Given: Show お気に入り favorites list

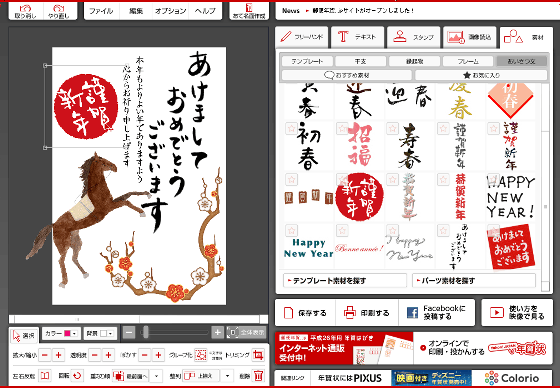Looking at the screenshot, I should (481, 75).
